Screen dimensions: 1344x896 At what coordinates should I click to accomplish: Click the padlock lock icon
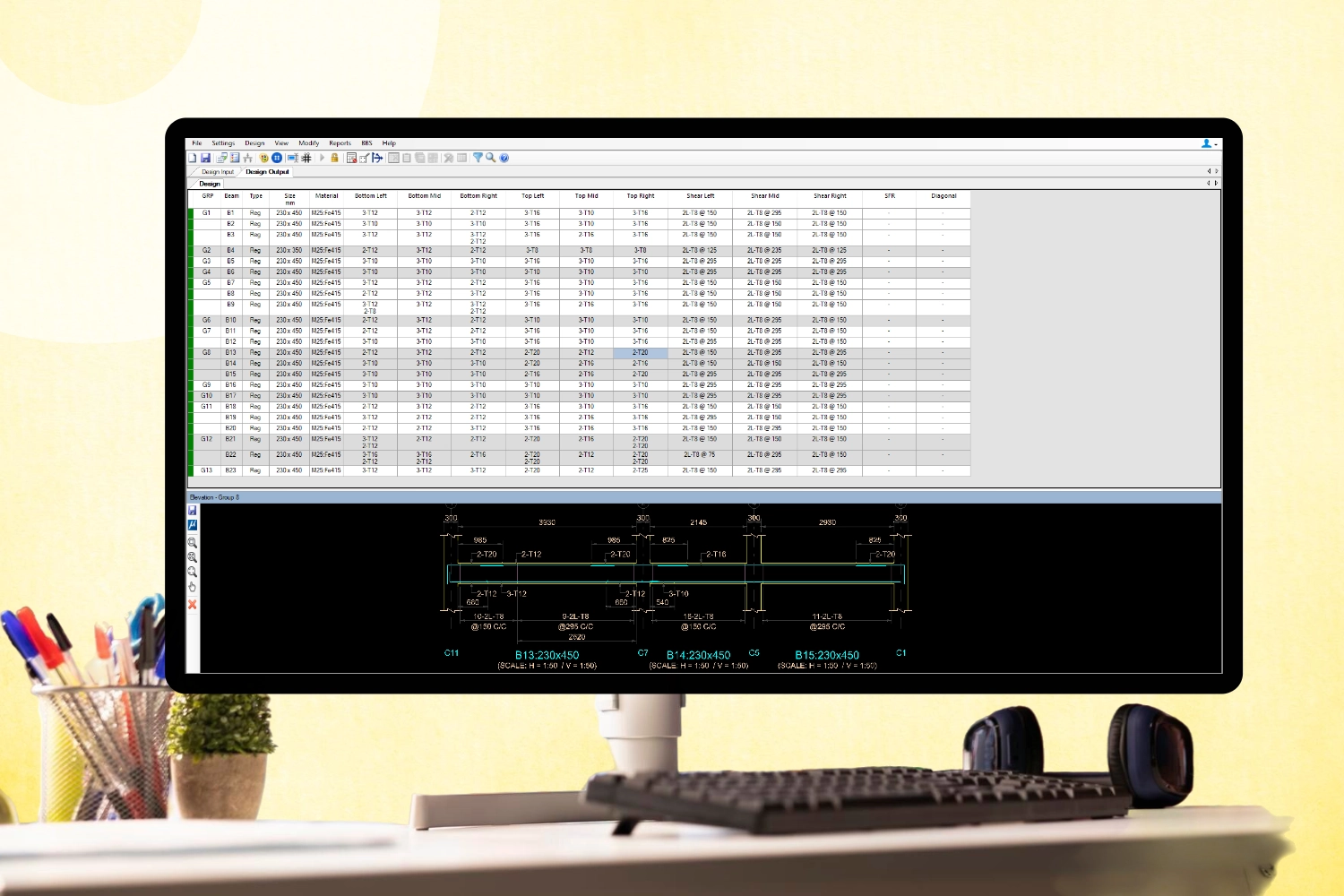click(335, 158)
